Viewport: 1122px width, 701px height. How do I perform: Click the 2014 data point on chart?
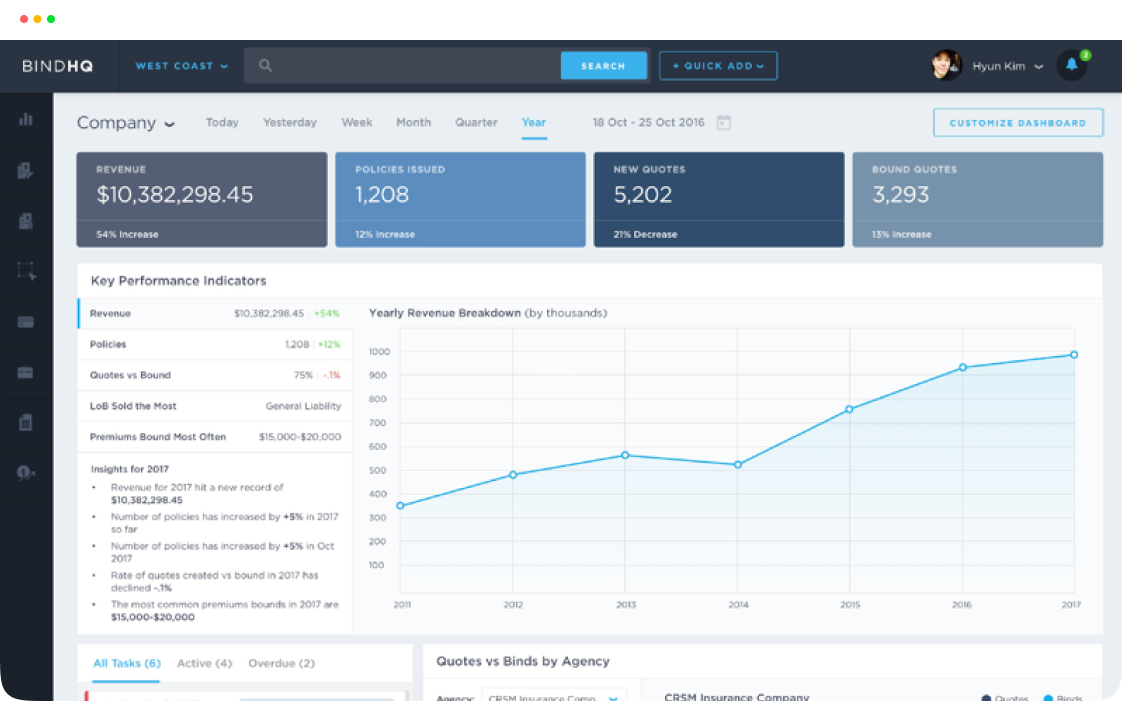(738, 465)
